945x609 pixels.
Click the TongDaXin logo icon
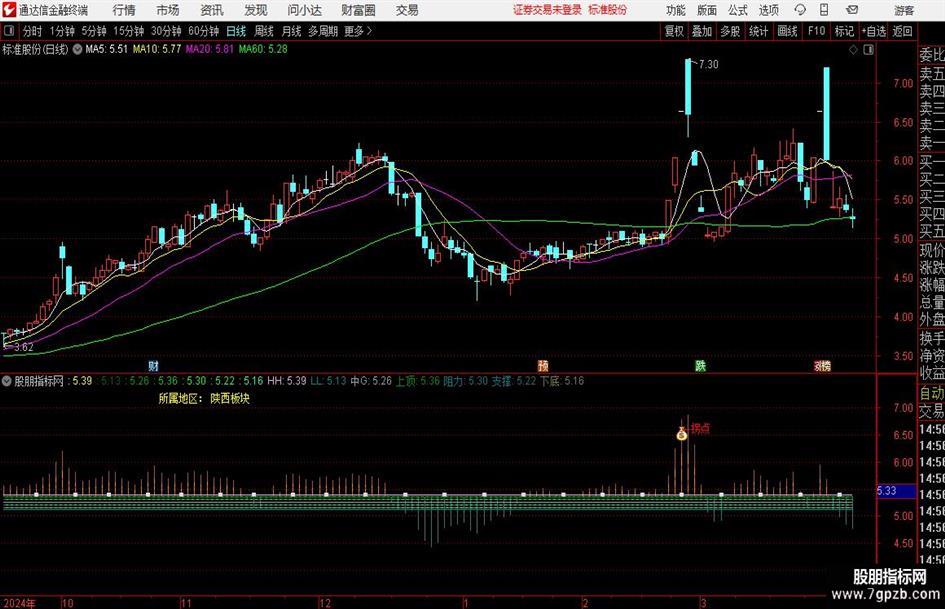pos(8,10)
